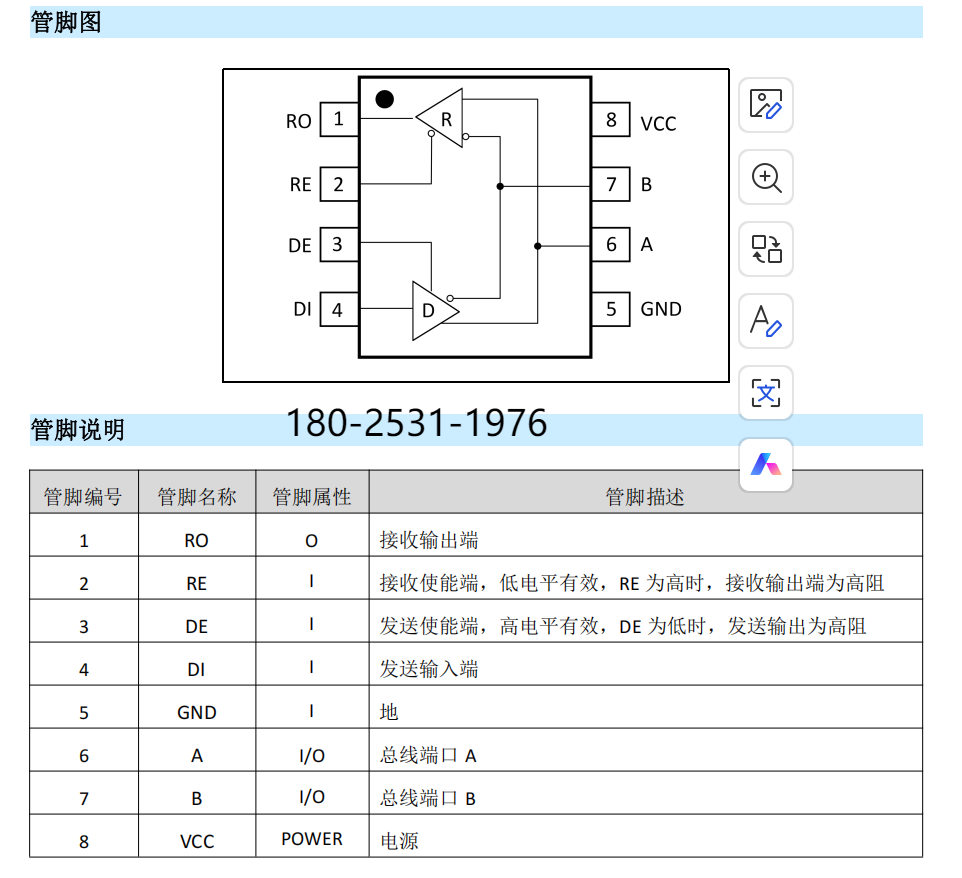The width and height of the screenshot is (962, 878).
Task: Click the VCC label beside pin 8
Action: [658, 124]
